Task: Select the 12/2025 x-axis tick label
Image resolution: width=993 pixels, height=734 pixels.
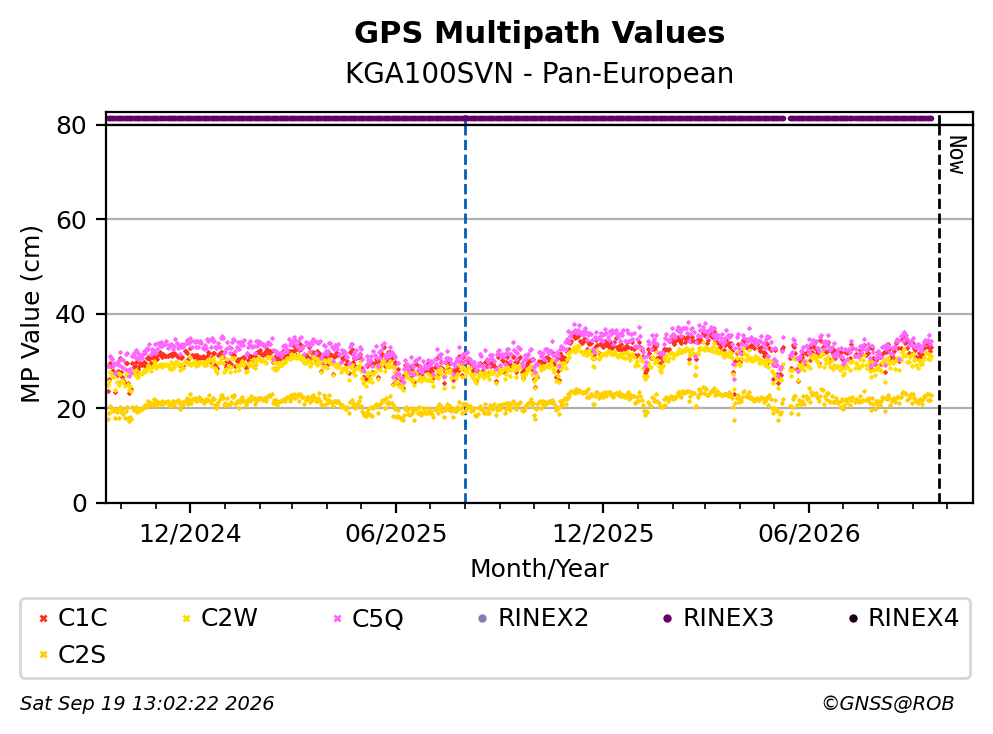Action: click(x=603, y=534)
